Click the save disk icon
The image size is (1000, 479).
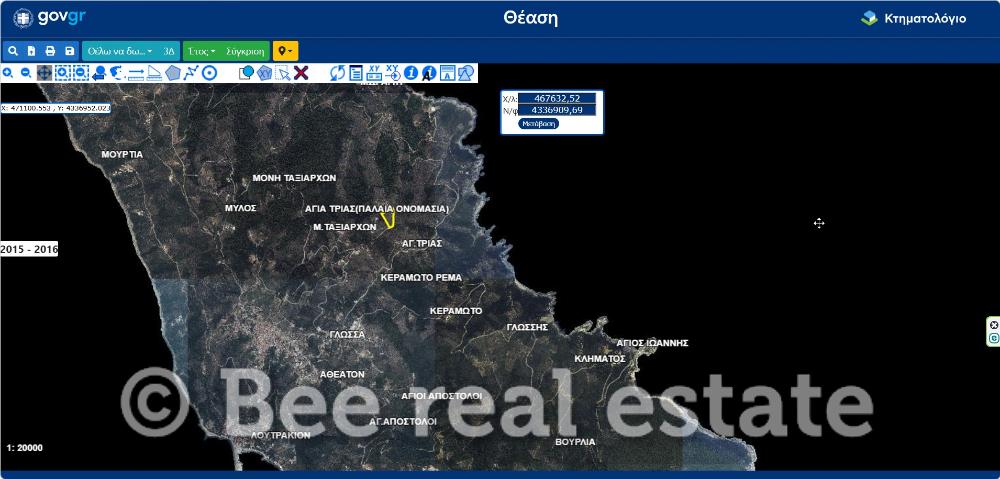coord(69,51)
